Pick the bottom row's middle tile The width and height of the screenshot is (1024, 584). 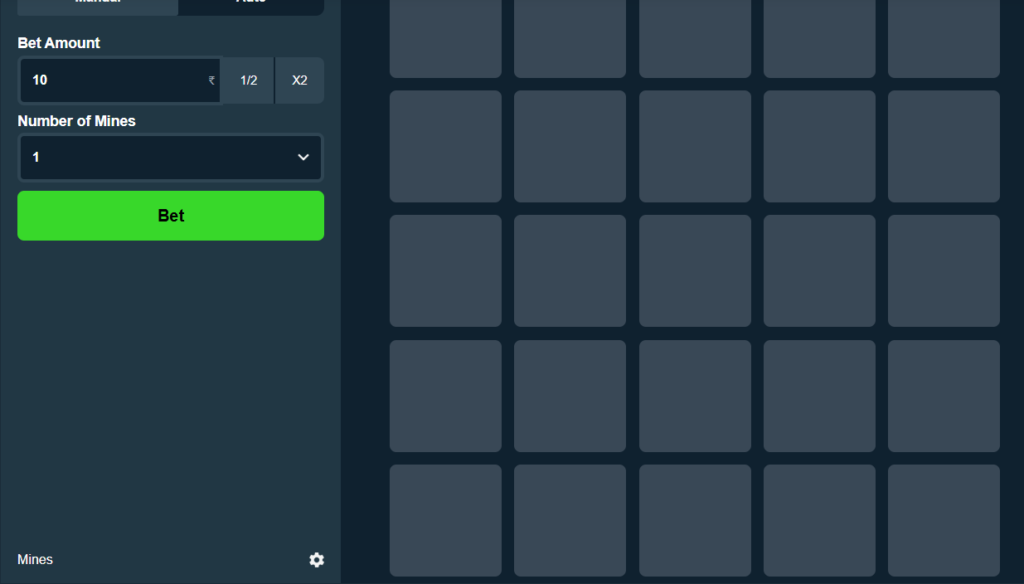pyautogui.click(x=694, y=520)
